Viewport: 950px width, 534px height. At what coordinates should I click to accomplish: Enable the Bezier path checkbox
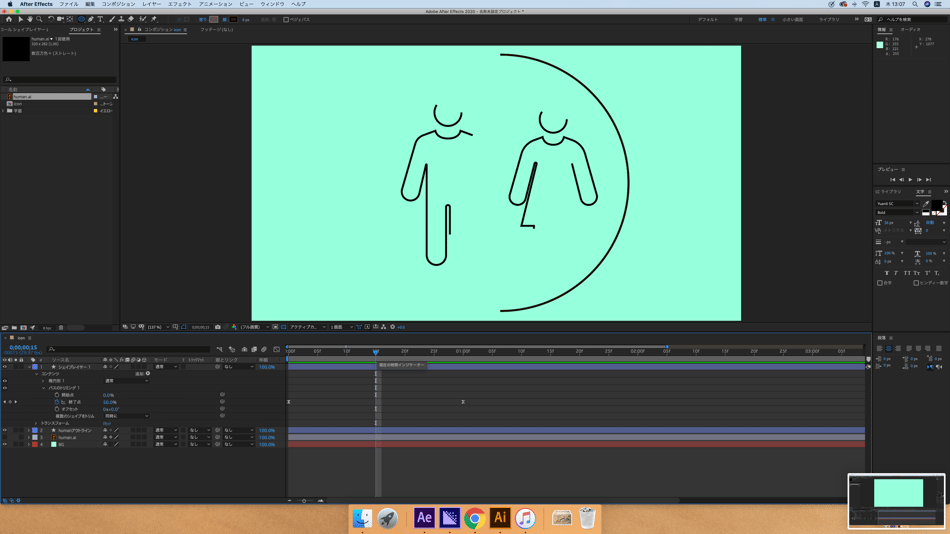[x=286, y=19]
